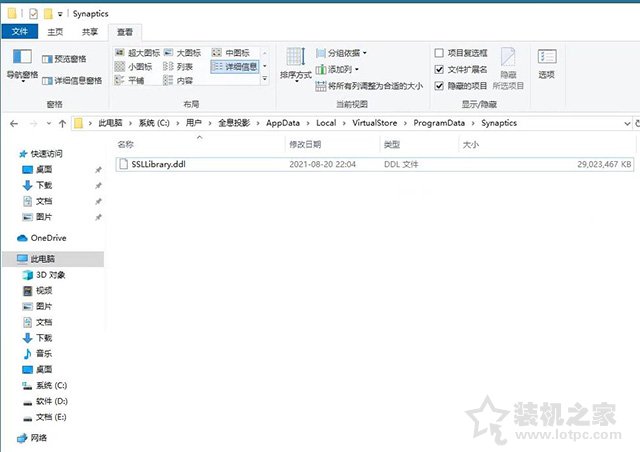The width and height of the screenshot is (640, 452).
Task: Choose 中图标 layout
Action: tap(231, 53)
